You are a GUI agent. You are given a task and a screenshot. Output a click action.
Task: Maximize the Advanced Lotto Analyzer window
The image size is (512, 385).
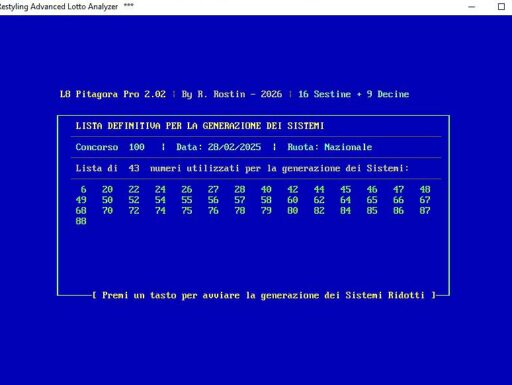tap(501, 6)
